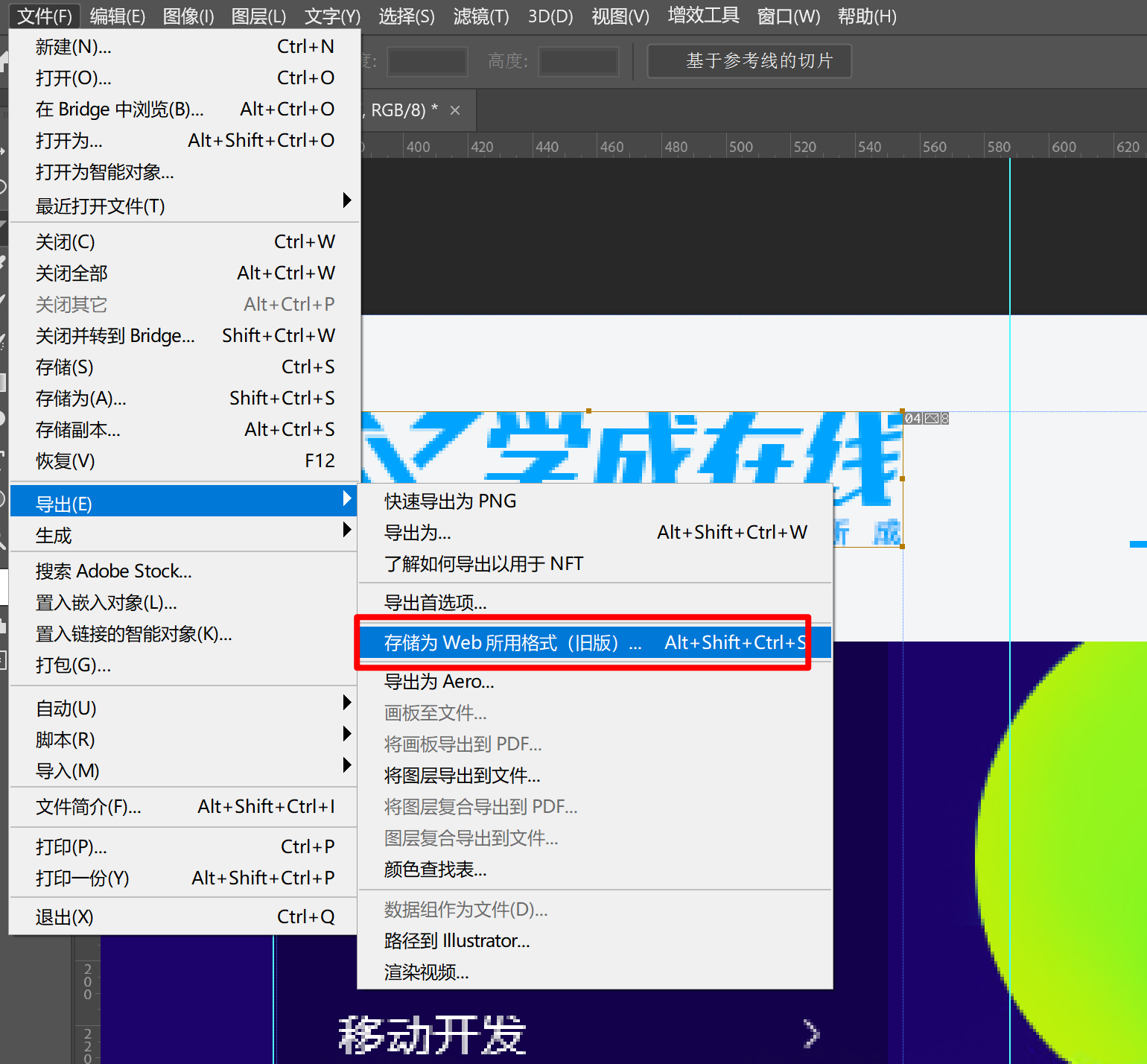Expand the 生成 submenu
The height and width of the screenshot is (1064, 1147).
pyautogui.click(x=185, y=534)
